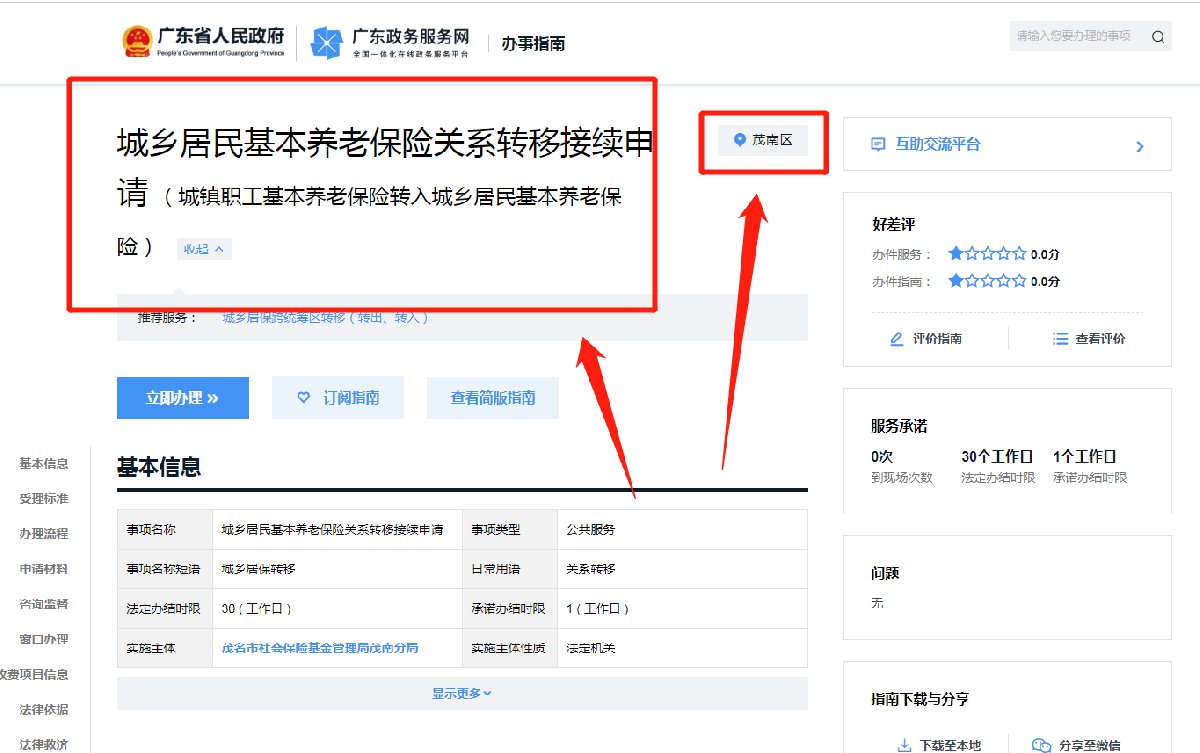
Task: Open the 城乡居保跨统筹区转移 recommended service link
Action: pos(326,318)
